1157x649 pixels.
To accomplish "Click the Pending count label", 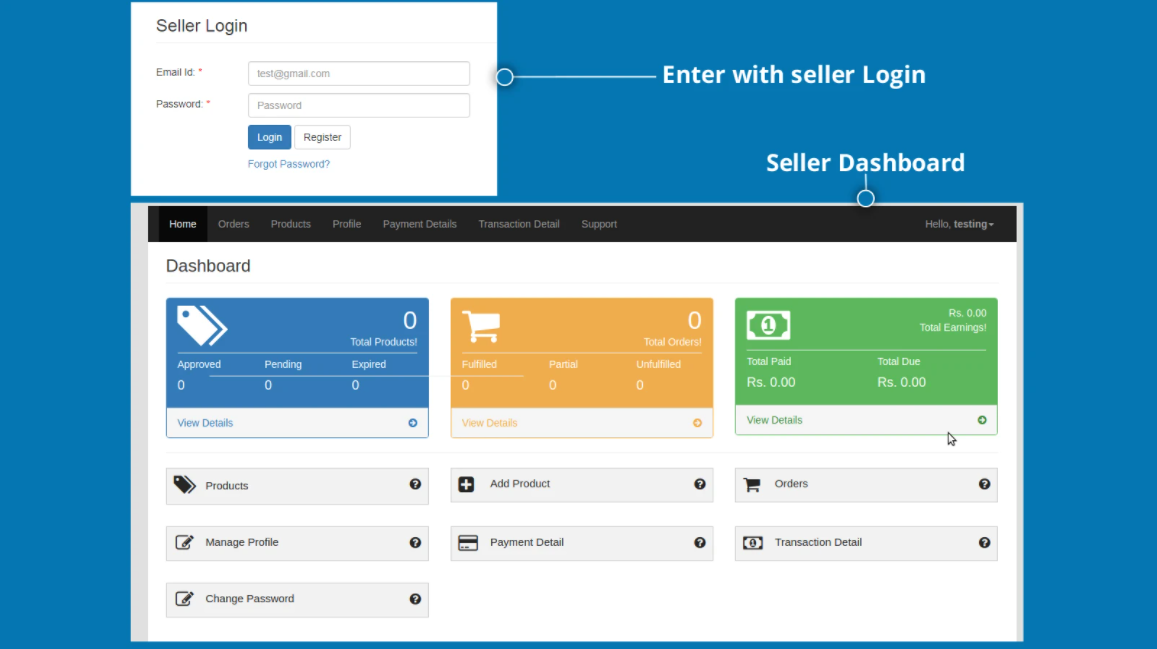I will pos(283,364).
